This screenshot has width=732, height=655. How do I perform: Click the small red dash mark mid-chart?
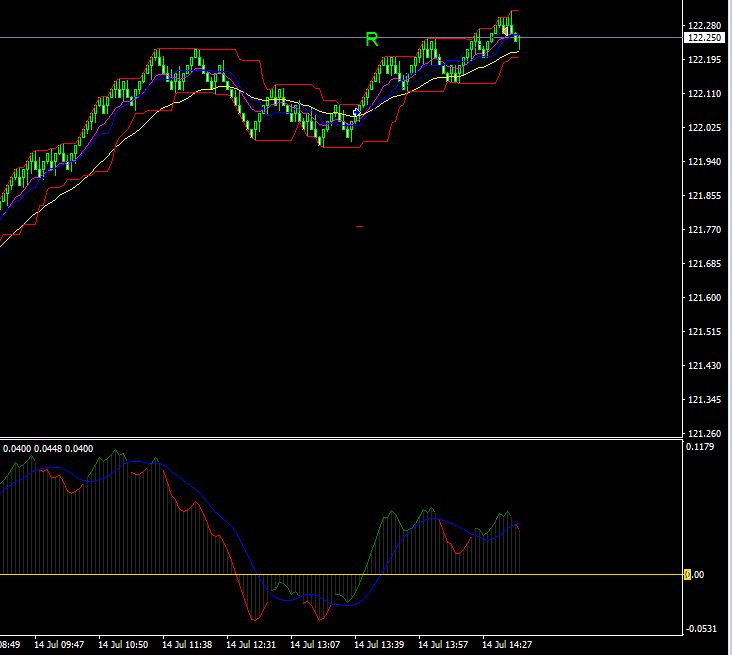(359, 226)
